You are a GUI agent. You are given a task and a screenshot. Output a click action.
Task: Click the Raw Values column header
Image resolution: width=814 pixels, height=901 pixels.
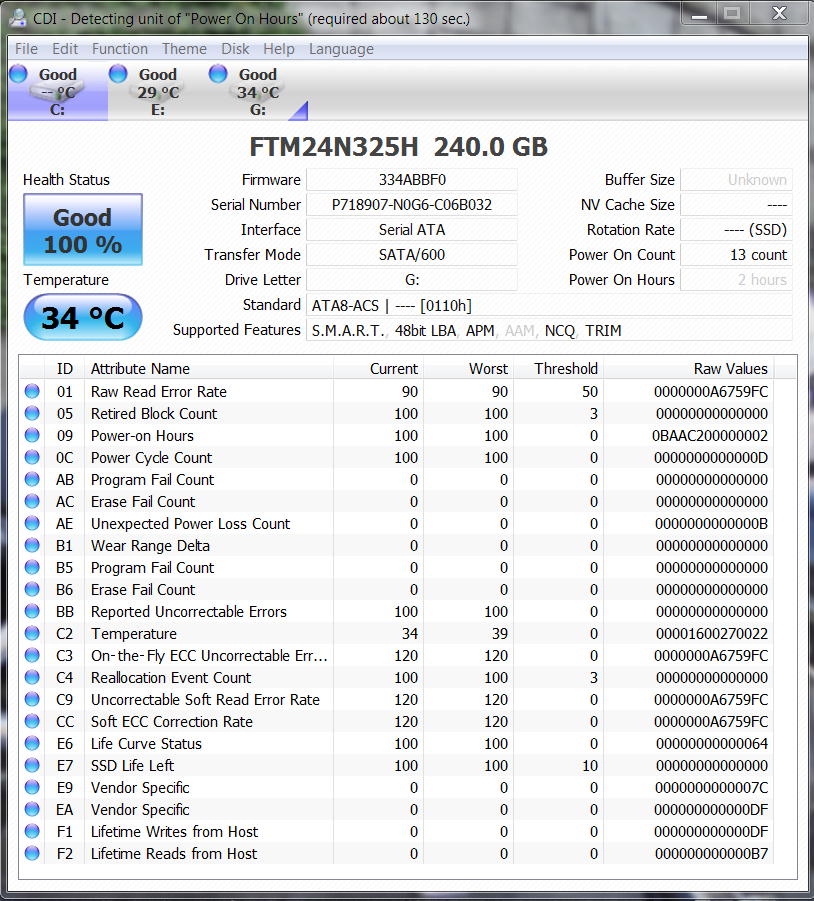730,369
